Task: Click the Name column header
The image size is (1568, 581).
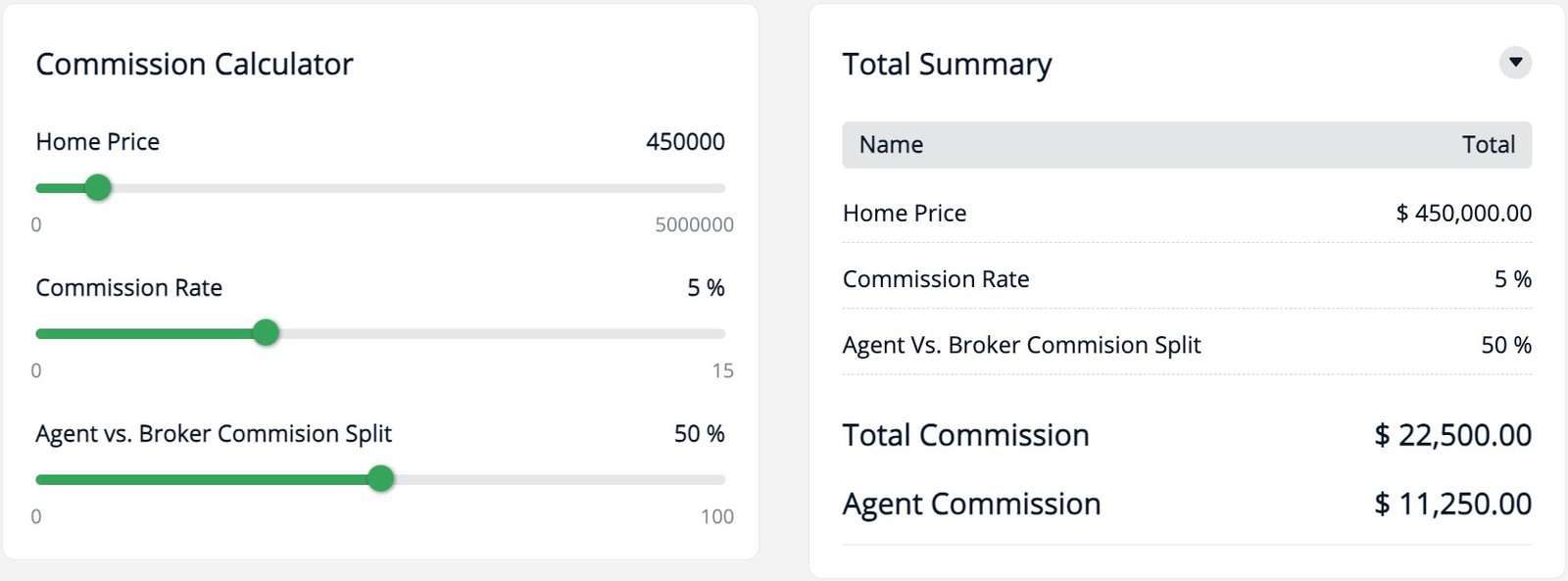Action: pos(891,145)
